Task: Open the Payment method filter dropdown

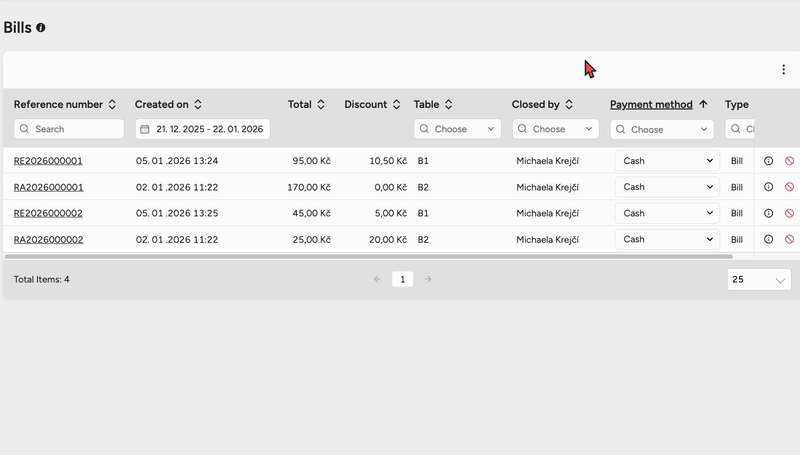Action: pos(661,129)
